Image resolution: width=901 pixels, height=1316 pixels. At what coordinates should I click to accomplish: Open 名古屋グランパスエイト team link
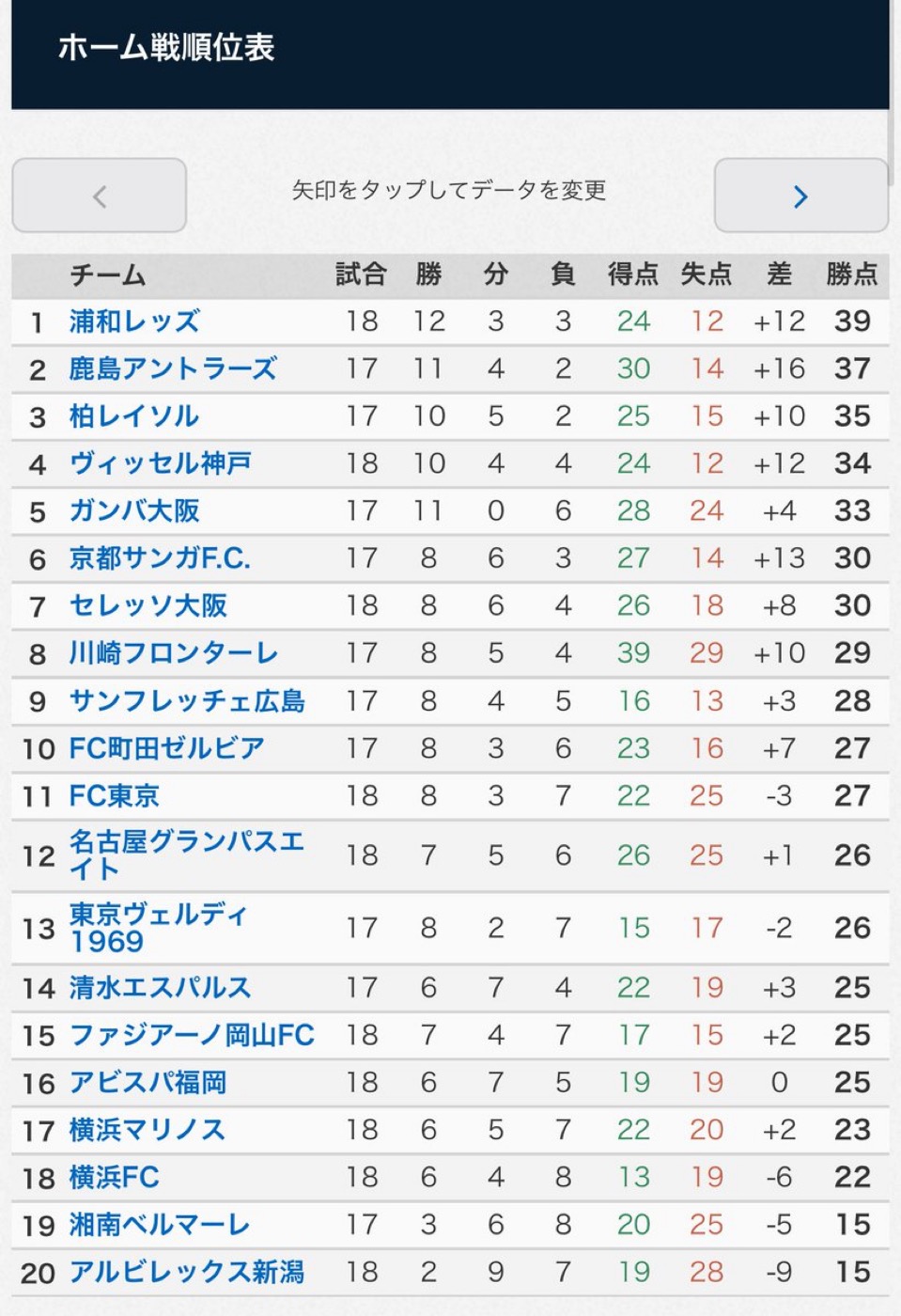tap(186, 854)
